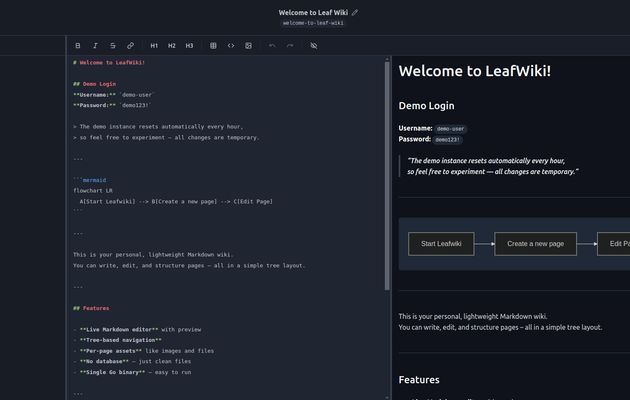Viewport: 630px width, 400px height.
Task: Click the editor vertical scrollbar
Action: tap(387, 176)
